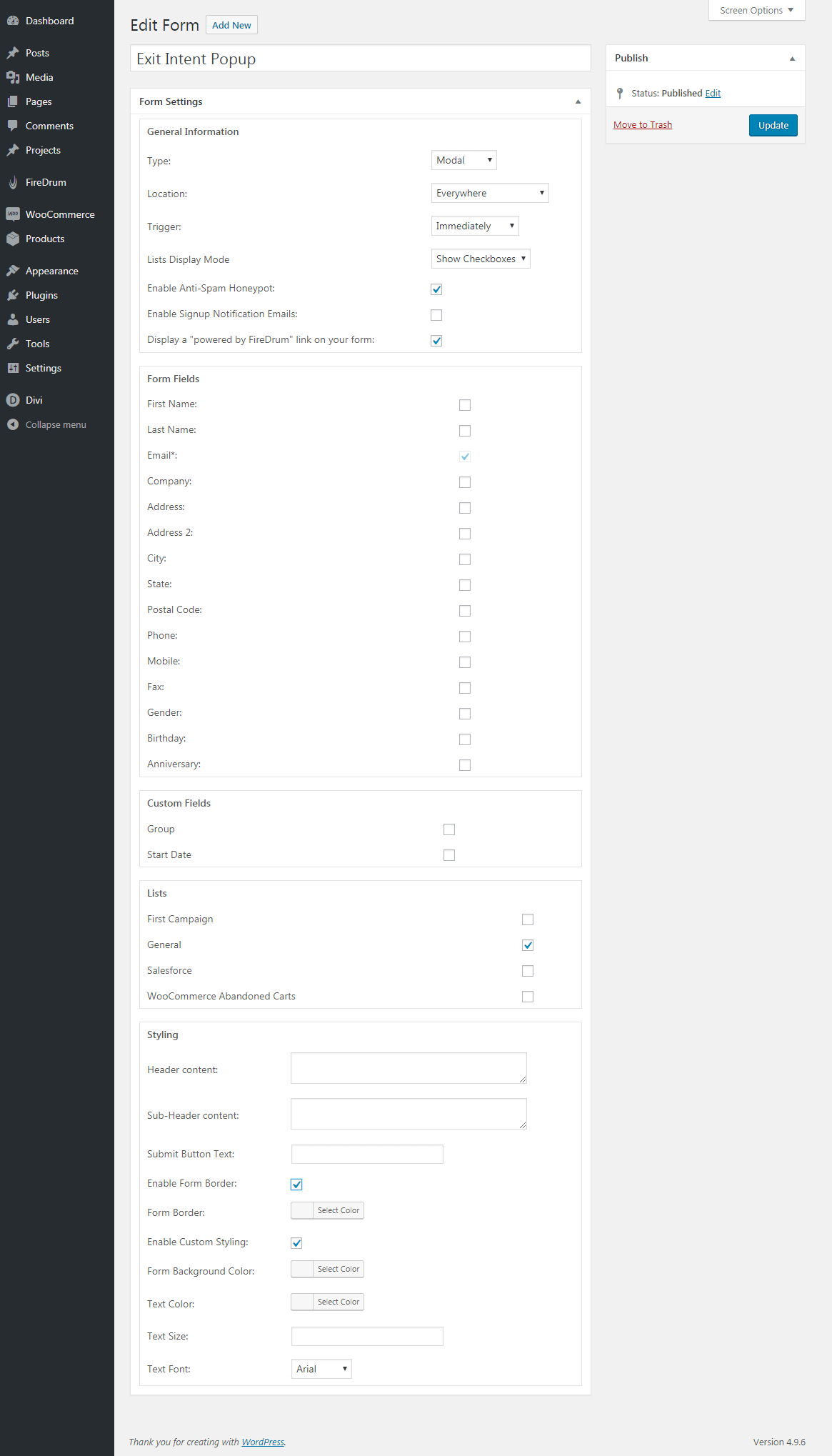Image resolution: width=832 pixels, height=1456 pixels.
Task: Click the Dashboard gauge icon in sidebar
Action: click(x=13, y=21)
